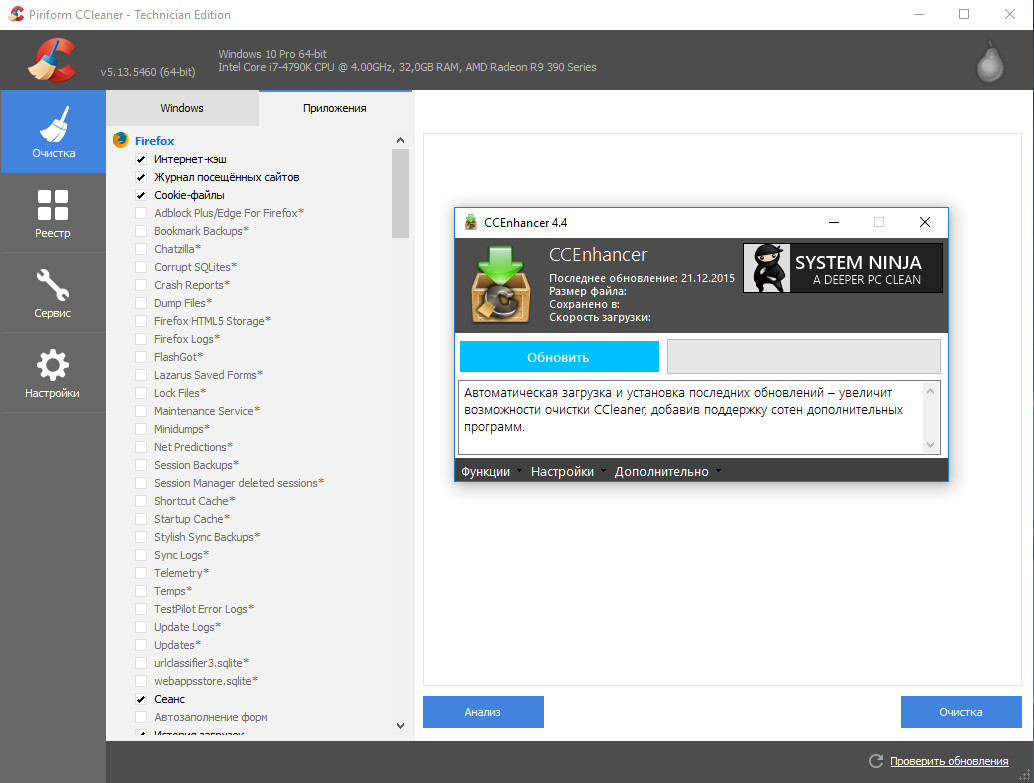The image size is (1034, 783).
Task: Enable Net Predictions checkbox
Action: (x=141, y=447)
